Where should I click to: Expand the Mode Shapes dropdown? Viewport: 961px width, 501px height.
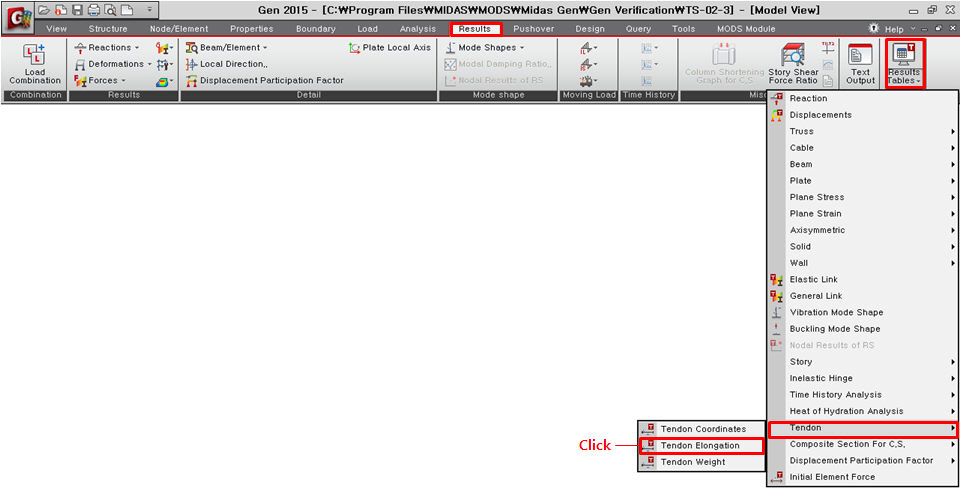click(522, 48)
